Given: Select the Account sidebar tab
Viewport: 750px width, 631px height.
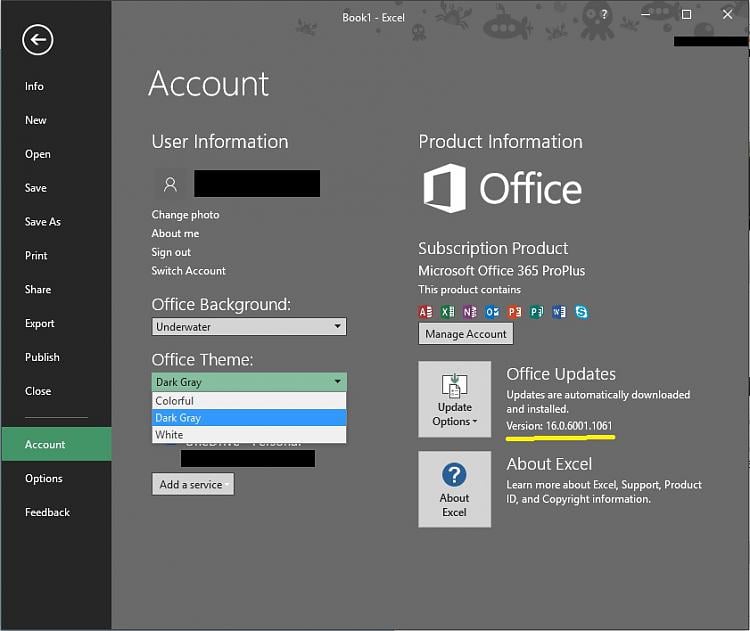Looking at the screenshot, I should pos(56,444).
